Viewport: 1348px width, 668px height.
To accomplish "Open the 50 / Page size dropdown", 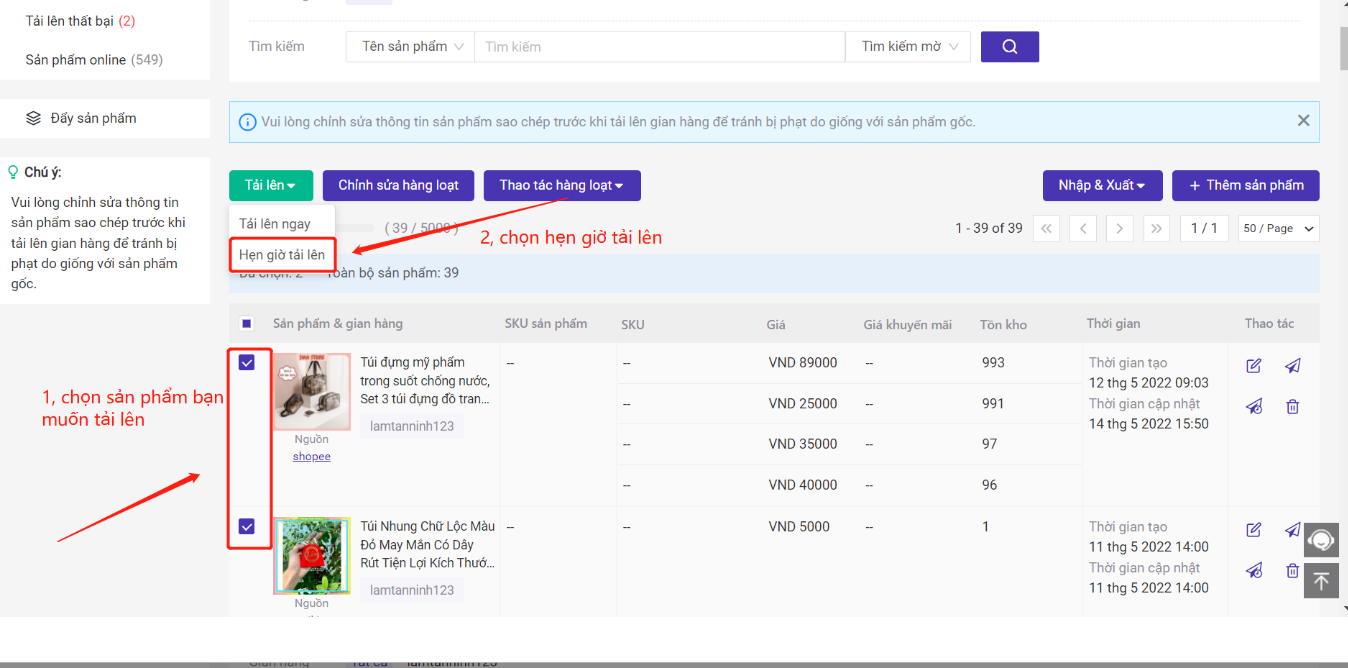I will [x=1278, y=229].
